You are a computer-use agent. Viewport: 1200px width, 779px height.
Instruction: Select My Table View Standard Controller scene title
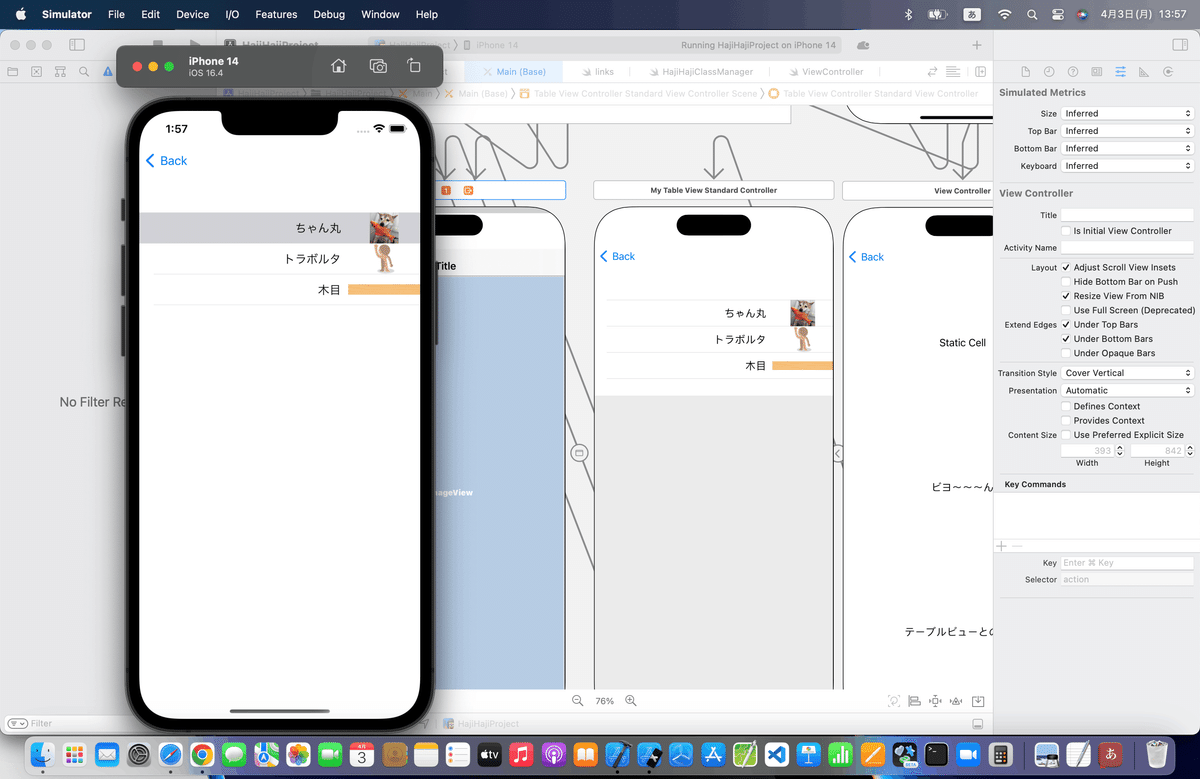(x=714, y=190)
